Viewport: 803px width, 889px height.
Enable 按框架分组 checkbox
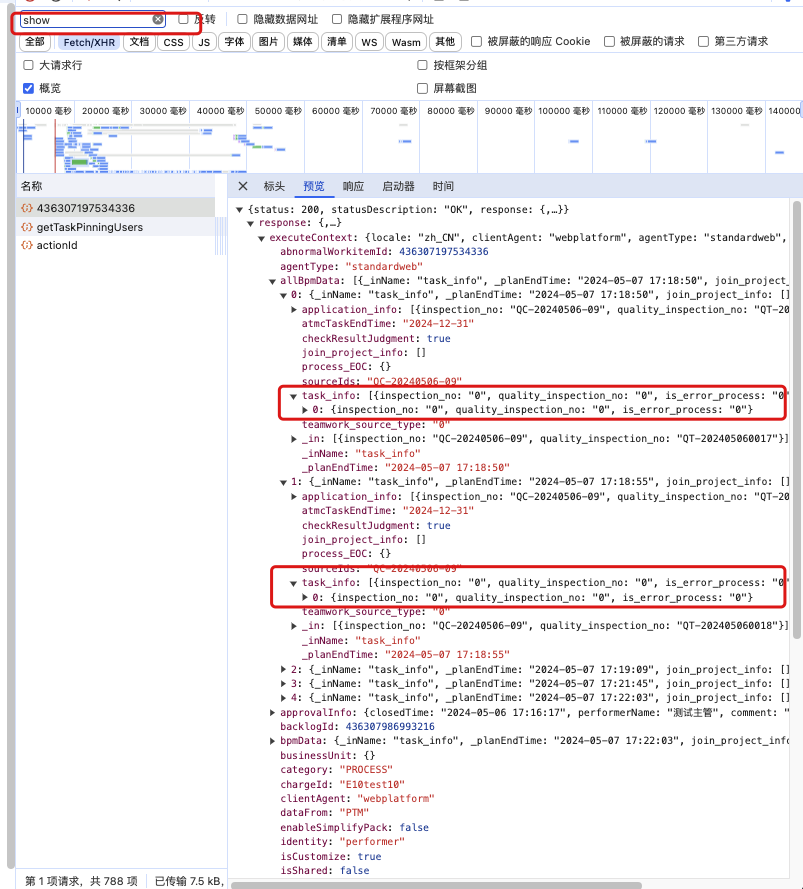coord(422,65)
